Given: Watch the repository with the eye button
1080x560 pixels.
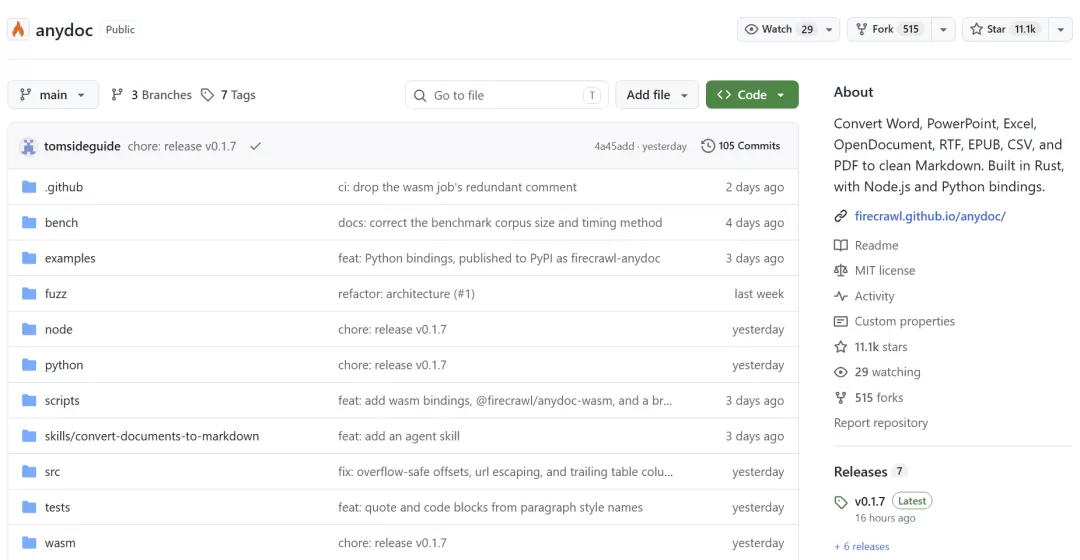Looking at the screenshot, I should click(779, 30).
